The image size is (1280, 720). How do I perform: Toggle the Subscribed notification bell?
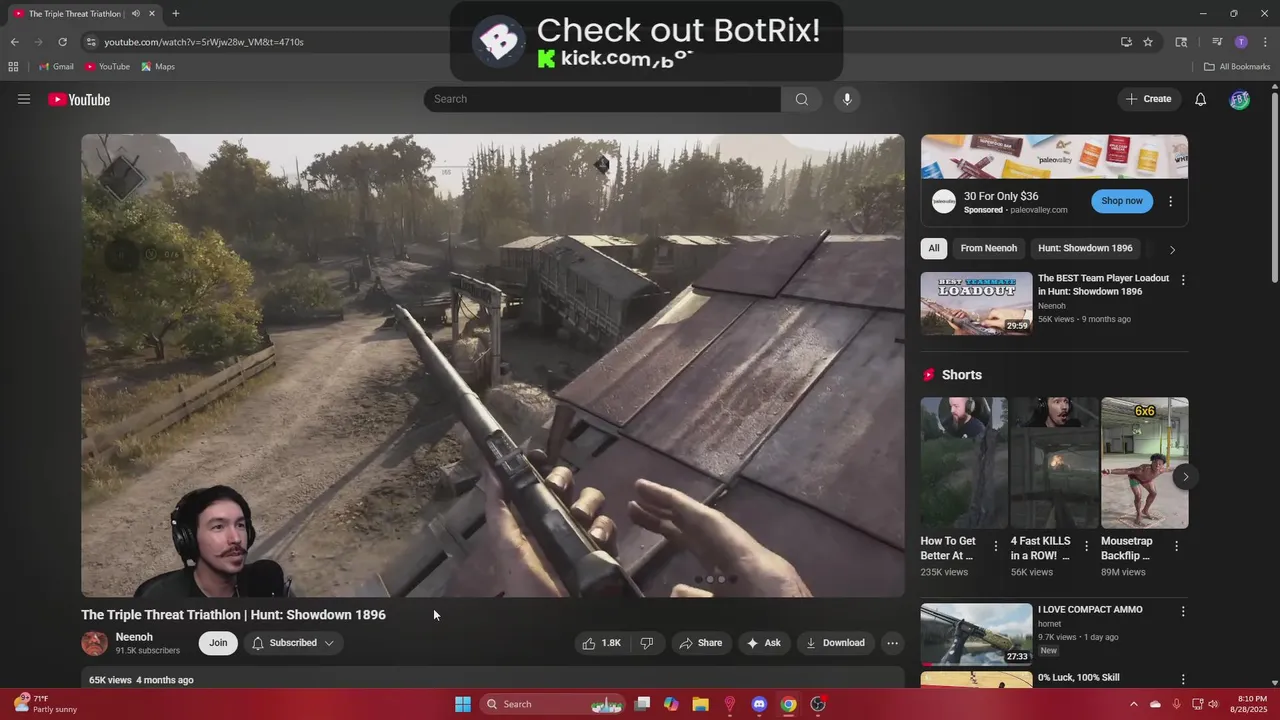click(258, 643)
